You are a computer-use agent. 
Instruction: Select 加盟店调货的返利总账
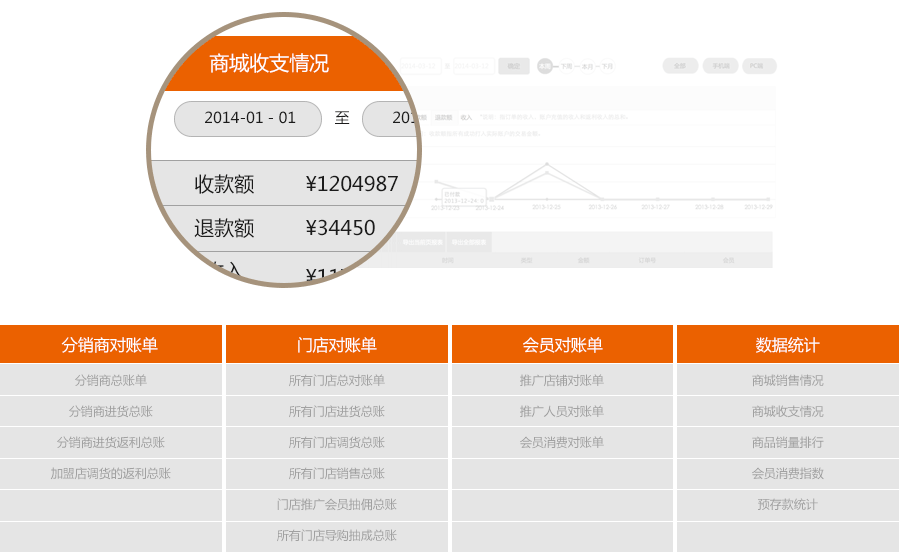(x=110, y=473)
